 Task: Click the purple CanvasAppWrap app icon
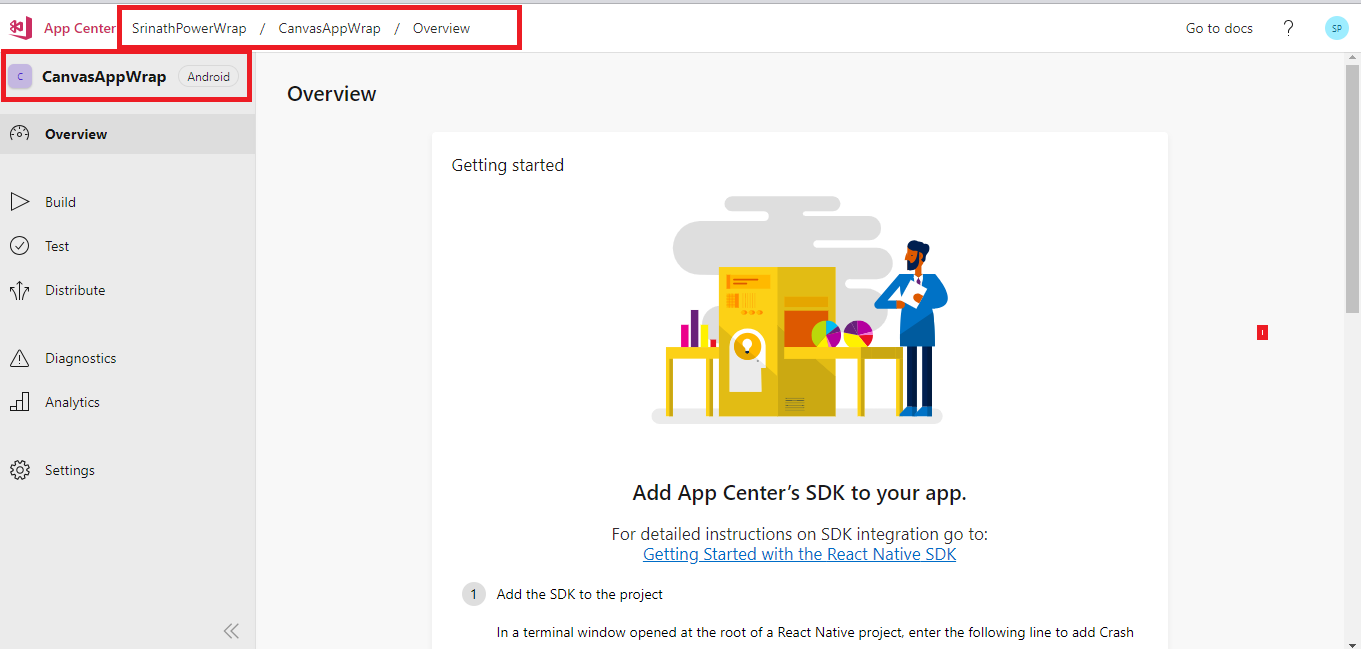(x=20, y=77)
